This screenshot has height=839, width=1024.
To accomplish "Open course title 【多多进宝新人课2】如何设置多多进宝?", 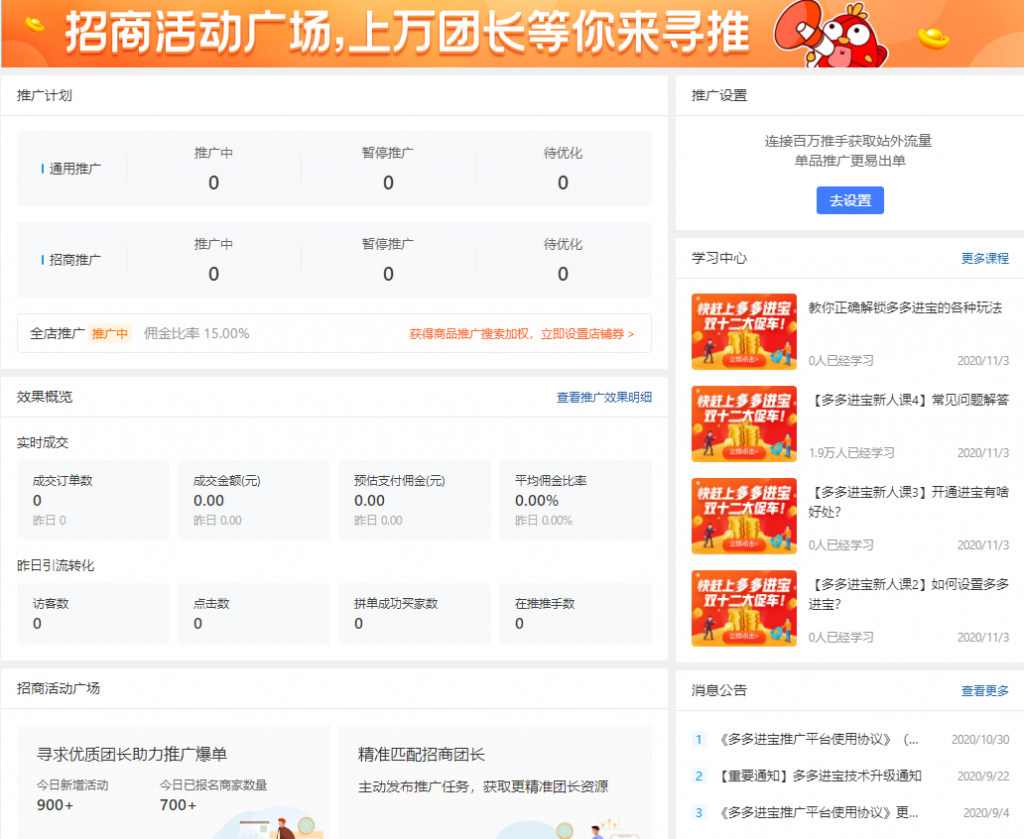I will click(908, 594).
